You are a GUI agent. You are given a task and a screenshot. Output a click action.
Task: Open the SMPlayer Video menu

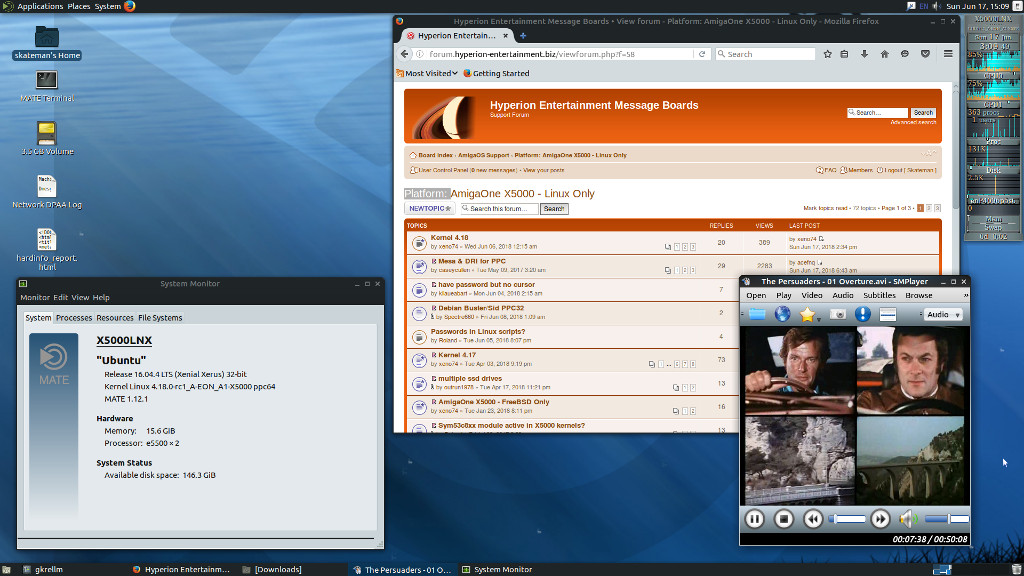(x=812, y=296)
